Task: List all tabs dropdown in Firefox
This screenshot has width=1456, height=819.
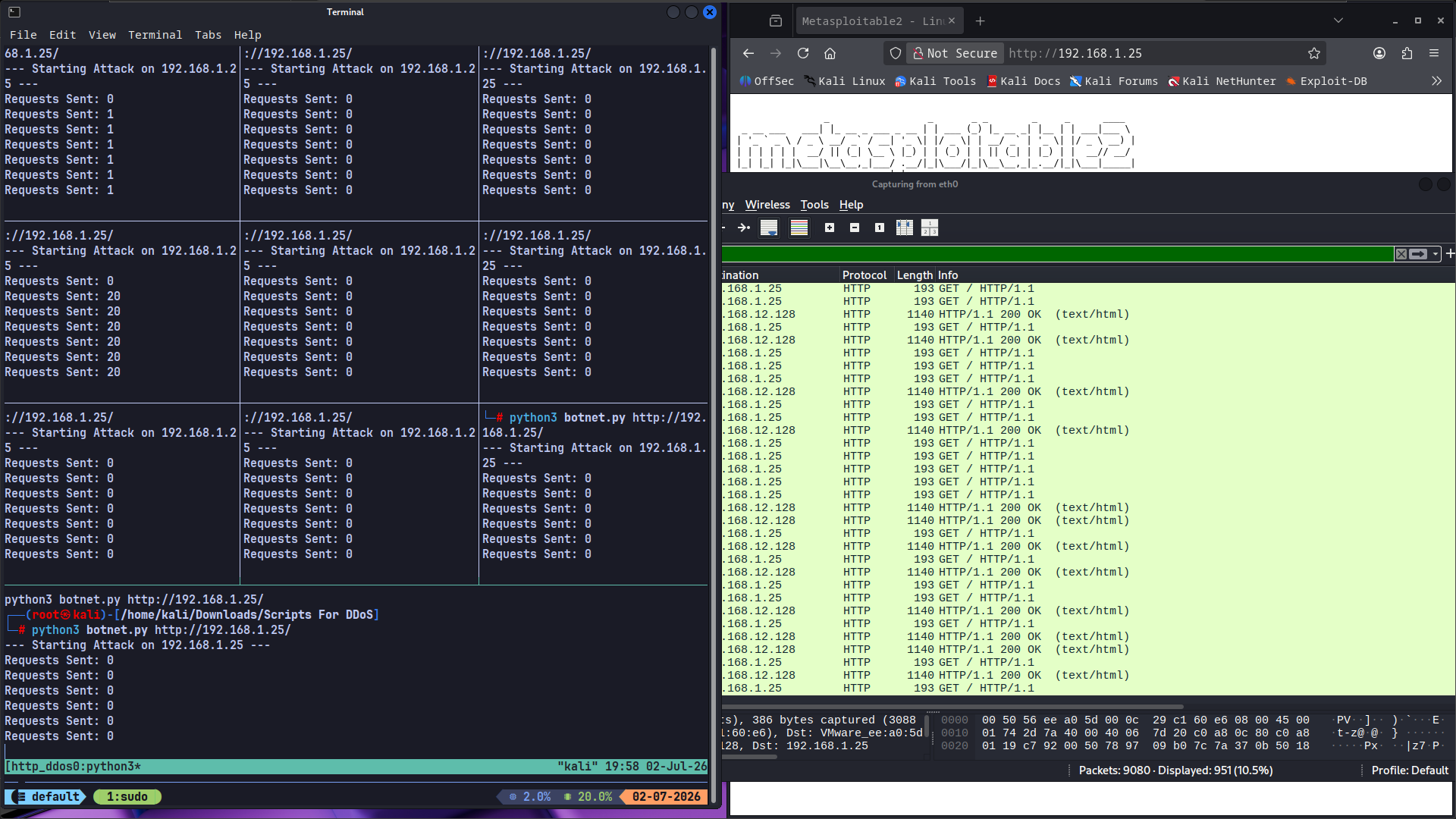Action: point(1338,21)
